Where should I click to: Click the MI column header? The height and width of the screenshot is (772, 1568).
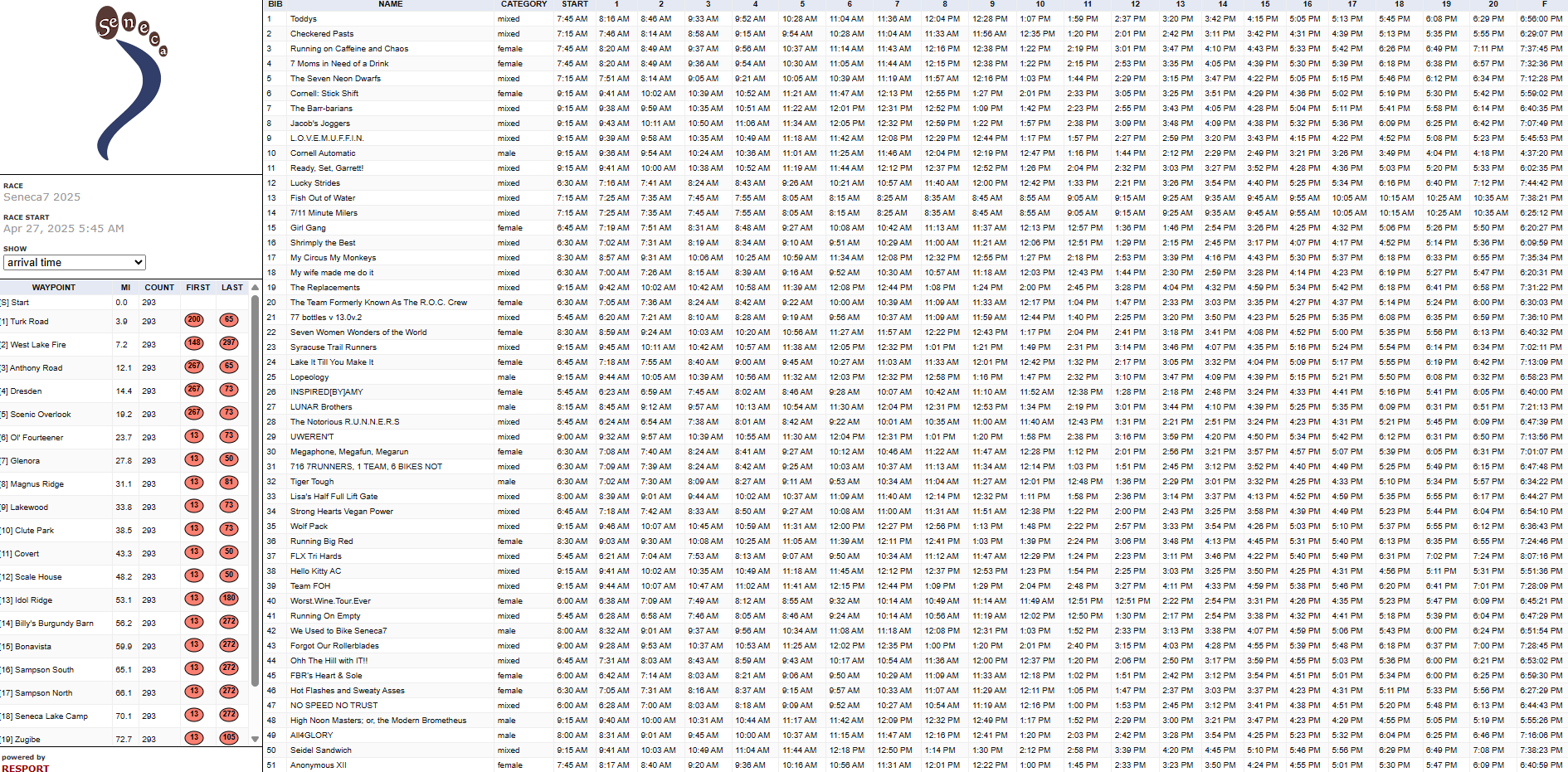click(125, 288)
